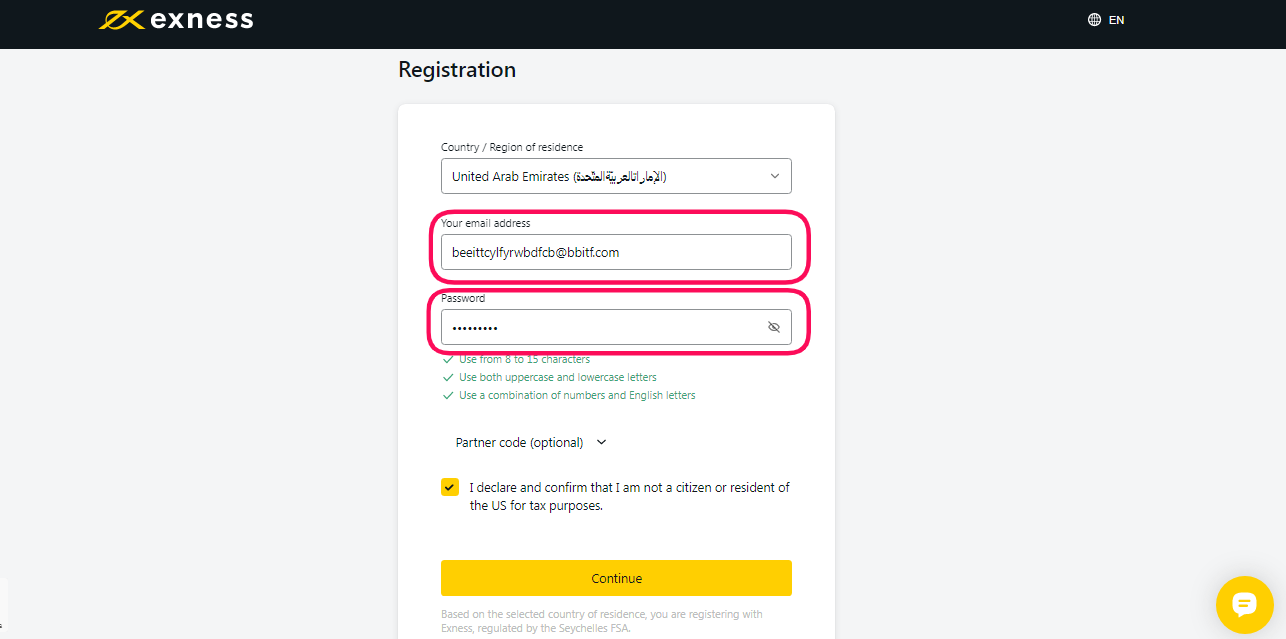Open the live chat bubble
The height and width of the screenshot is (639, 1286).
click(1244, 604)
